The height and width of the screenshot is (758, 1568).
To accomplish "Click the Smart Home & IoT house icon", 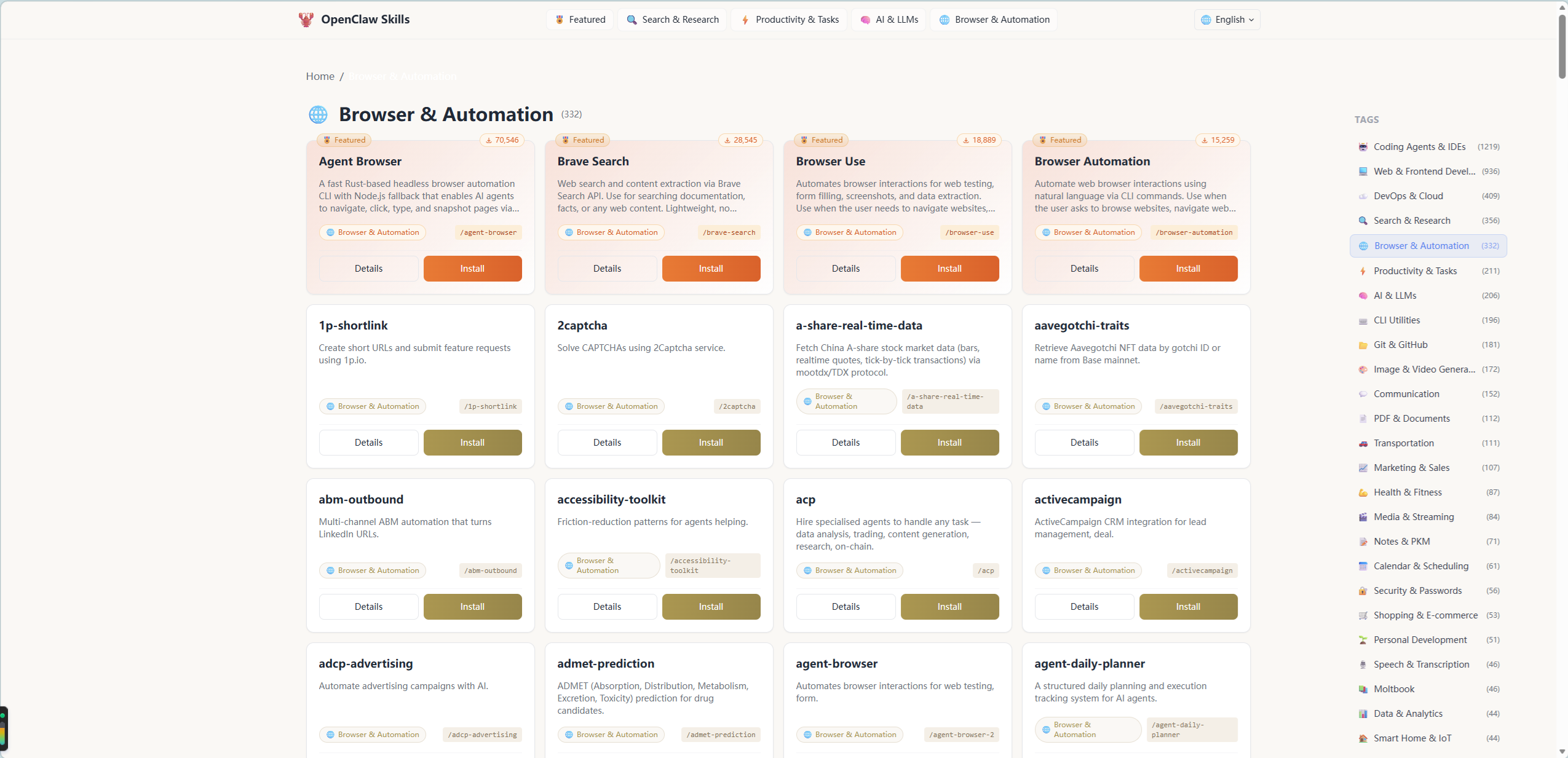I will (x=1363, y=738).
